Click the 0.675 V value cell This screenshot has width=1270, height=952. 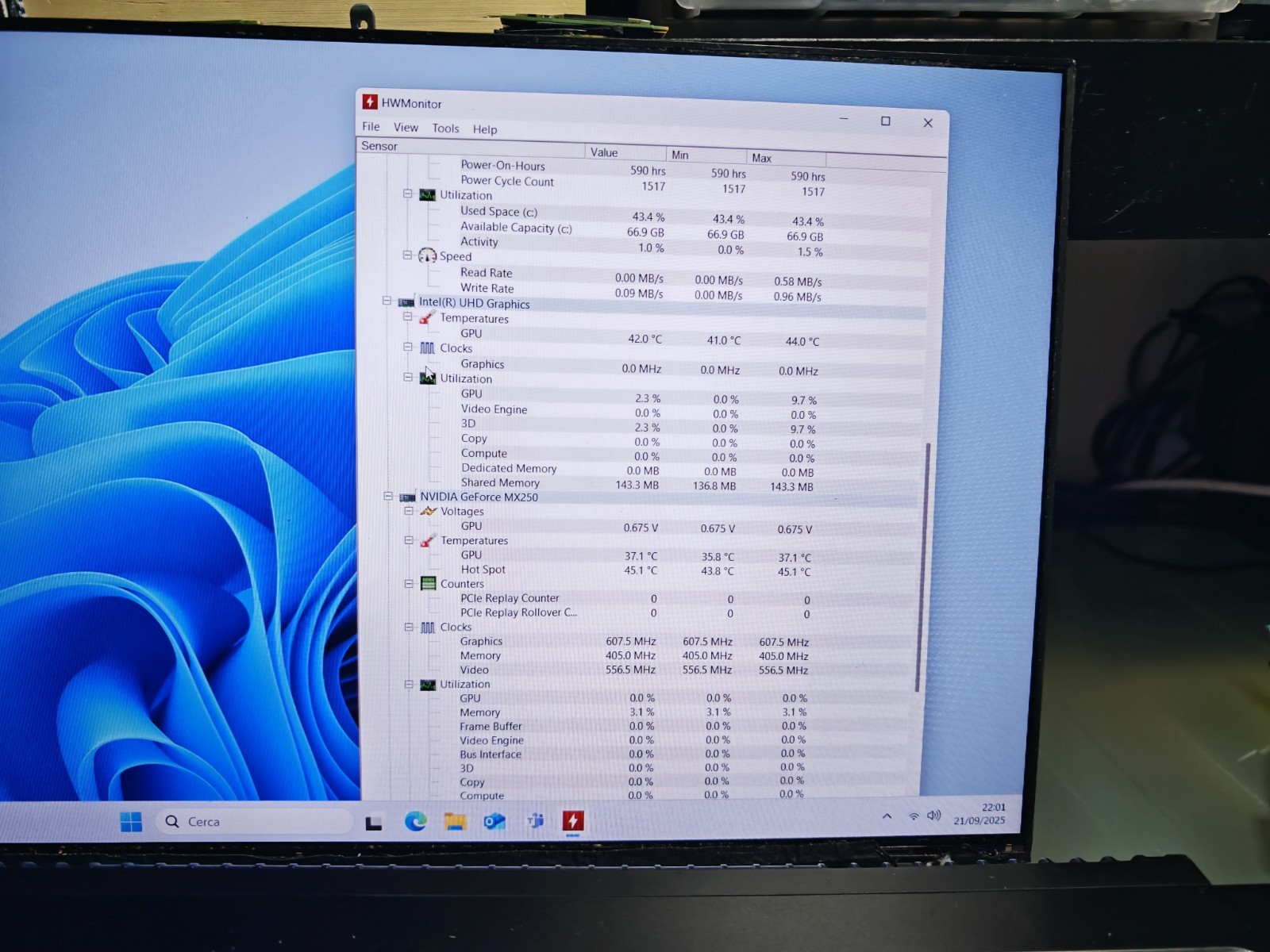click(641, 528)
